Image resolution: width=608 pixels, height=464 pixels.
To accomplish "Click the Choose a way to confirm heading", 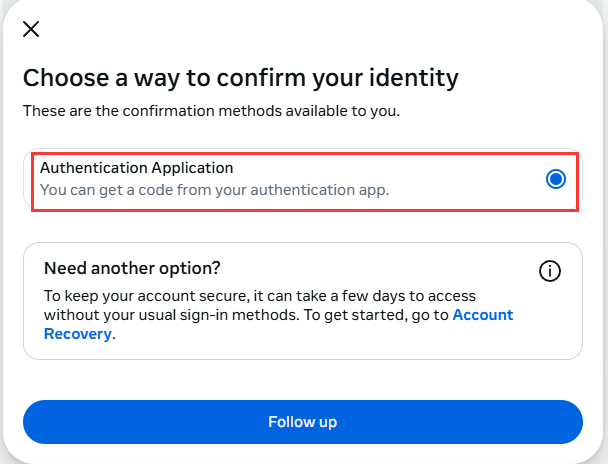I will click(x=240, y=77).
